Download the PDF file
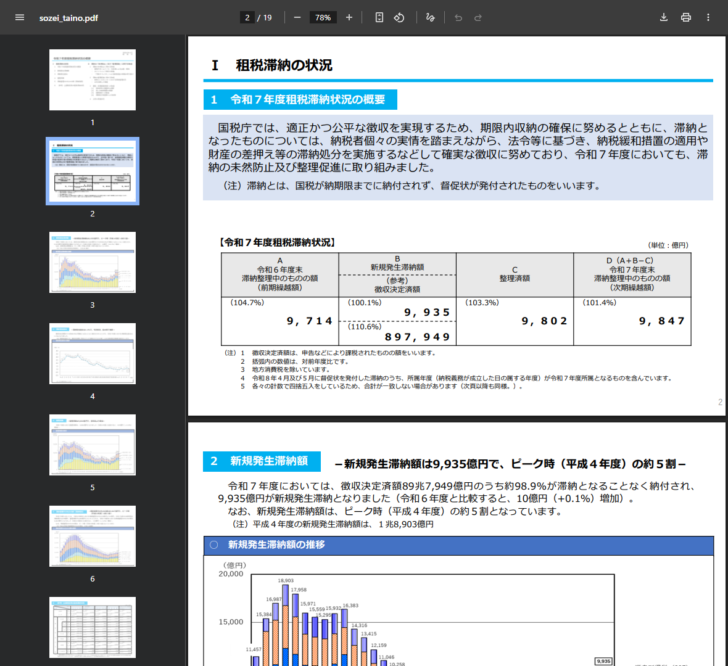The height and width of the screenshot is (666, 728). point(663,18)
